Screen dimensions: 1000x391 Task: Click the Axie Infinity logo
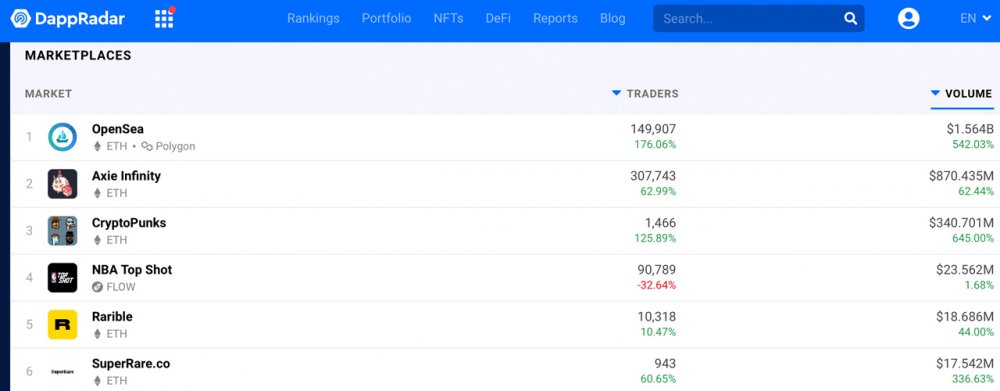click(x=62, y=184)
